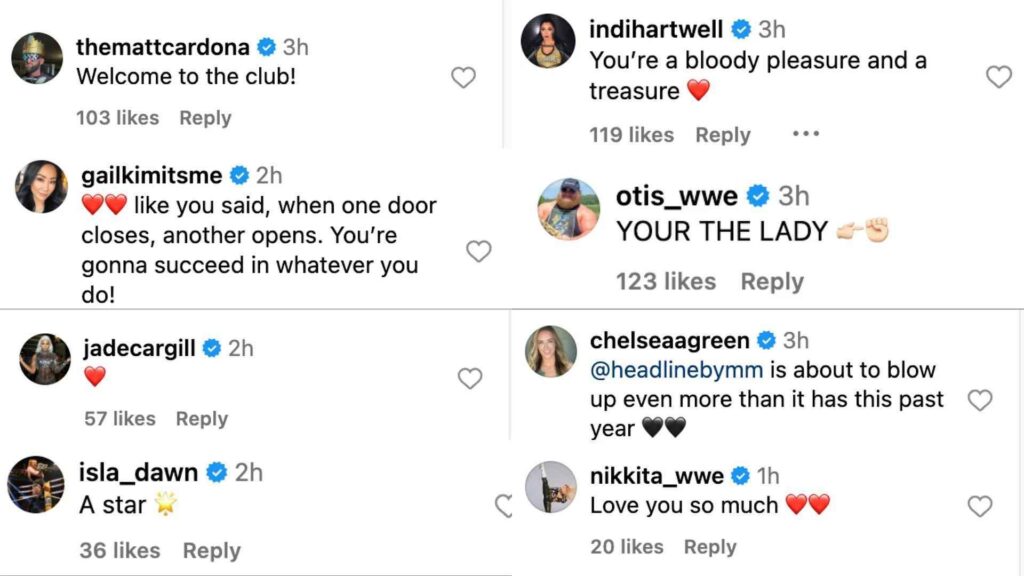Heart chelseaagreen's comment

[x=980, y=400]
